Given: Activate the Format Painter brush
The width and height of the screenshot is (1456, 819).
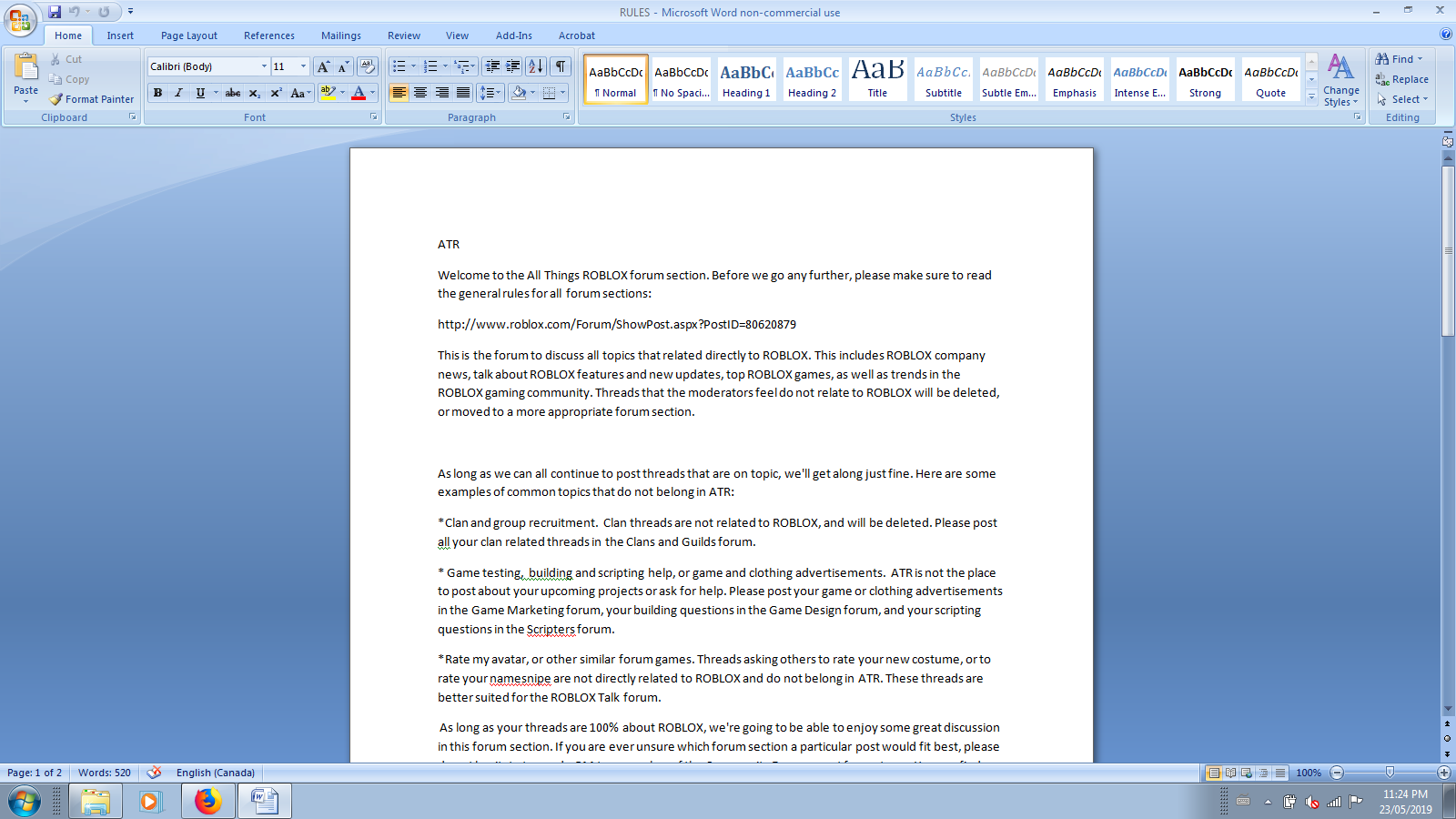Looking at the screenshot, I should point(92,99).
